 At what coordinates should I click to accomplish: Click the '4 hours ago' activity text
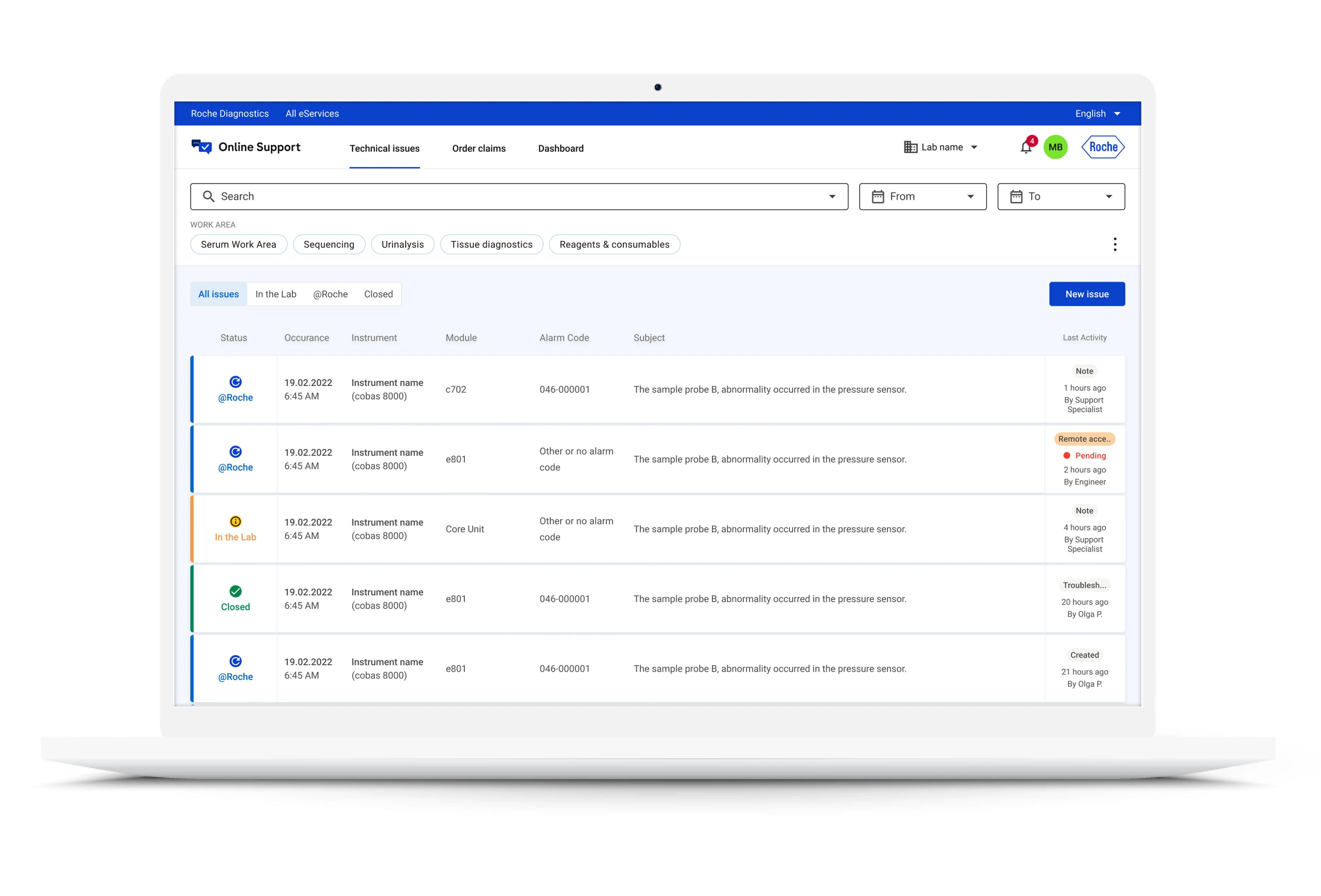coord(1085,528)
